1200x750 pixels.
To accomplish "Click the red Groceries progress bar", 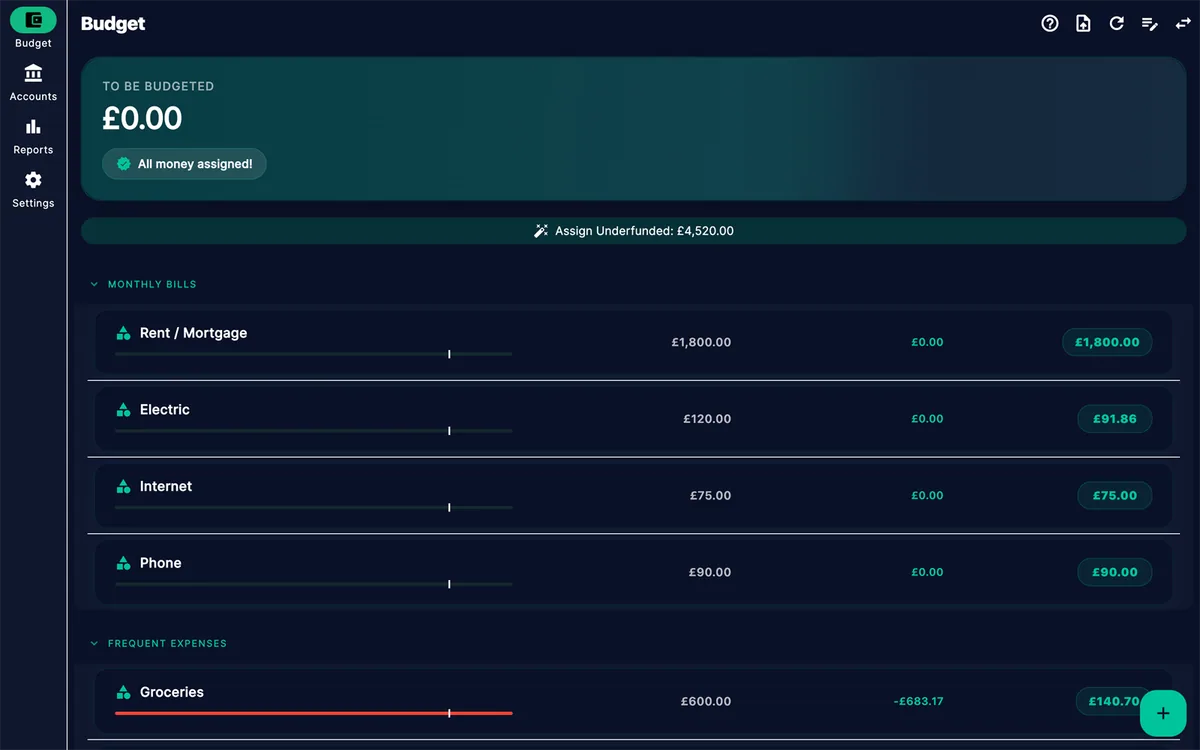I will [x=313, y=713].
